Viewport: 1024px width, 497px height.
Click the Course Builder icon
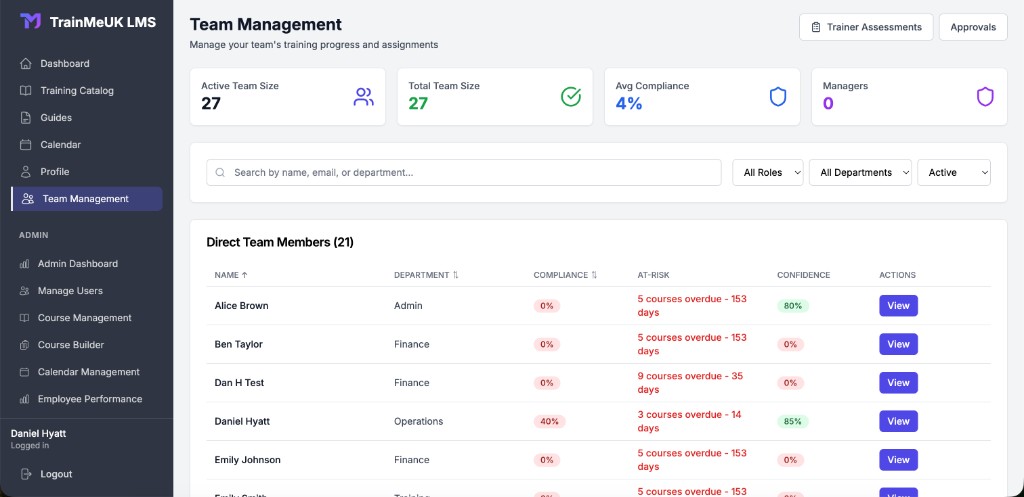point(24,345)
